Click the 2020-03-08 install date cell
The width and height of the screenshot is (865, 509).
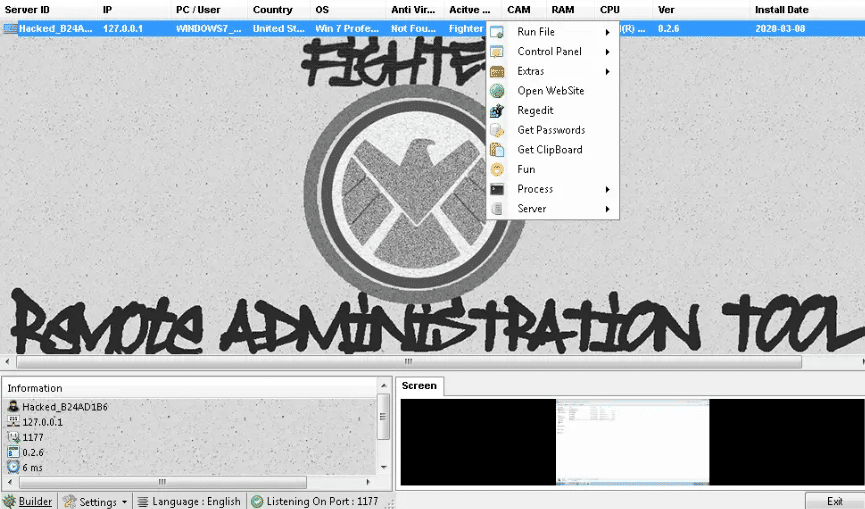tap(780, 29)
